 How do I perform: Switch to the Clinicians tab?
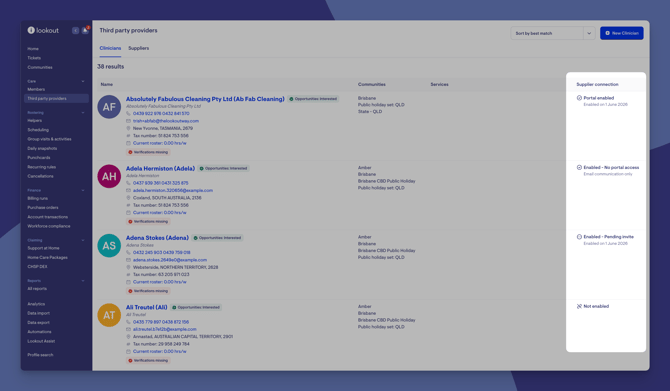pos(110,48)
